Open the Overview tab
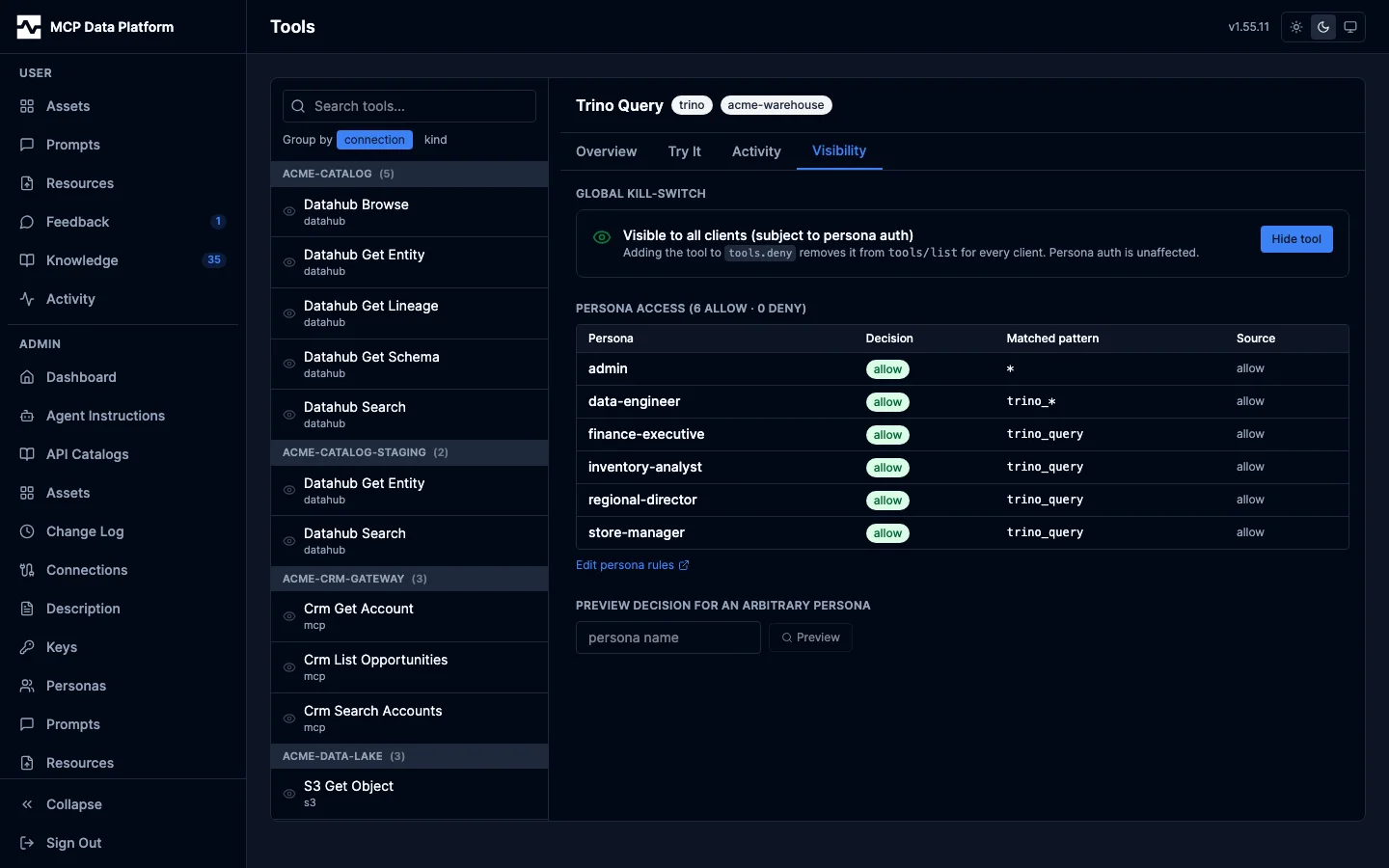This screenshot has width=1389, height=868. point(606,151)
